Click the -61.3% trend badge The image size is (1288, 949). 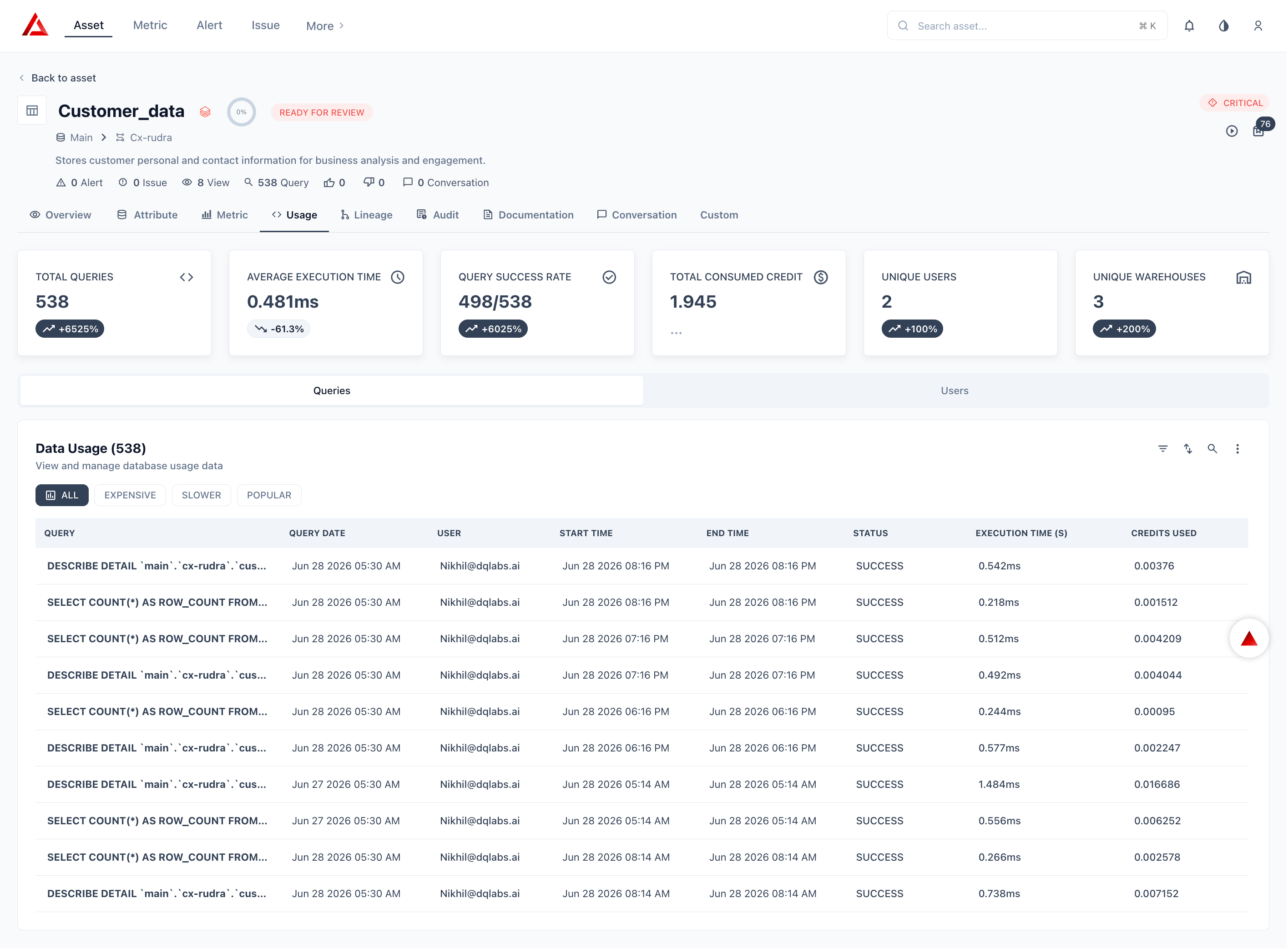click(278, 329)
